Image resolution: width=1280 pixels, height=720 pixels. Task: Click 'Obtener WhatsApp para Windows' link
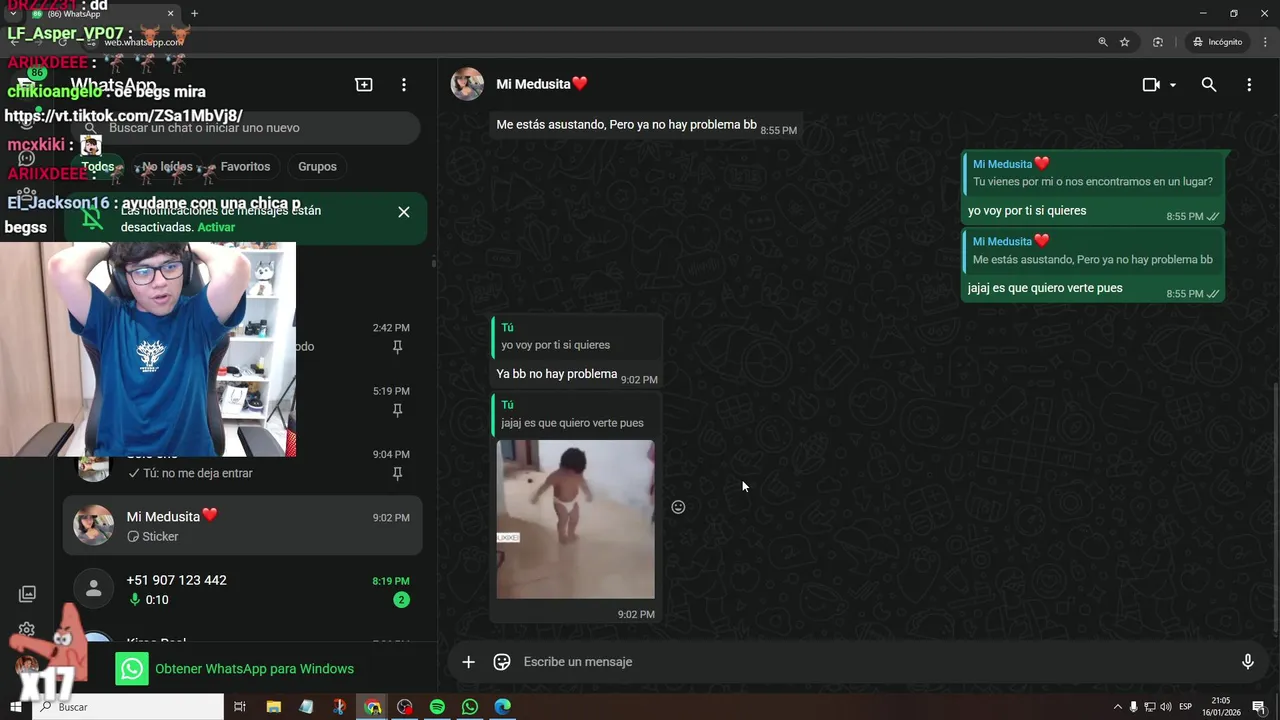pos(254,669)
